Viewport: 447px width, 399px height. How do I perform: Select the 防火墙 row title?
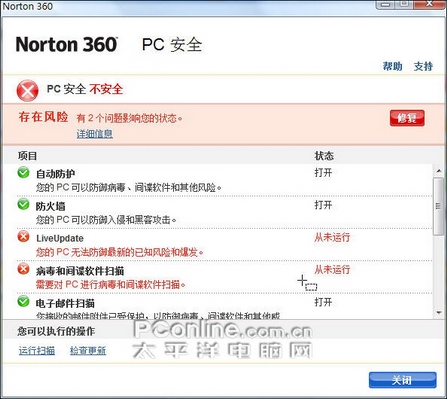coord(50,206)
